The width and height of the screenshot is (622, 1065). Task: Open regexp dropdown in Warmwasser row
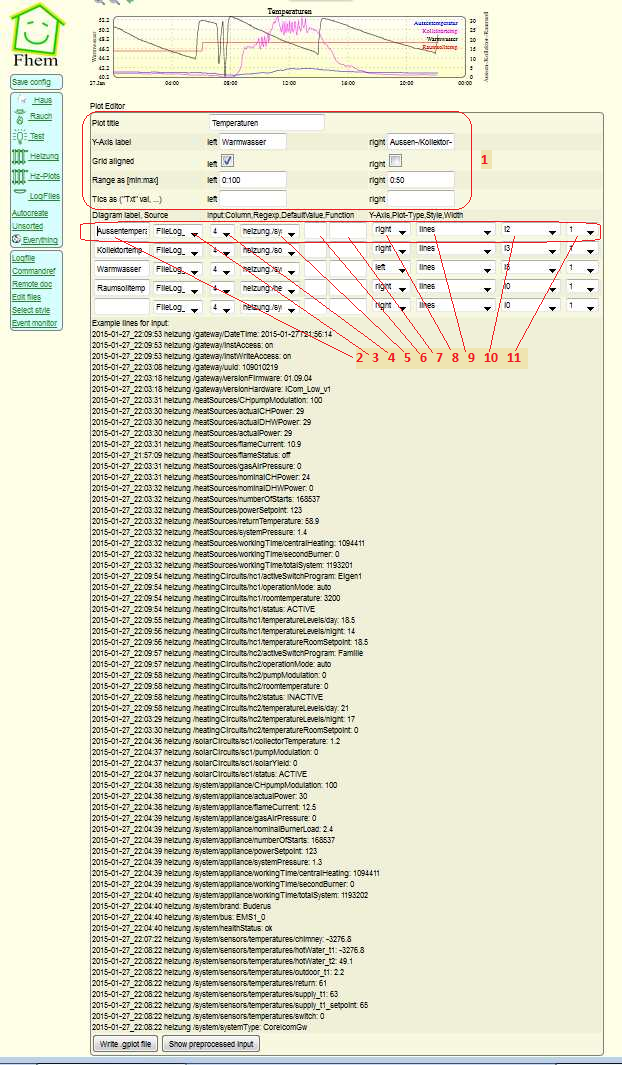click(x=271, y=268)
